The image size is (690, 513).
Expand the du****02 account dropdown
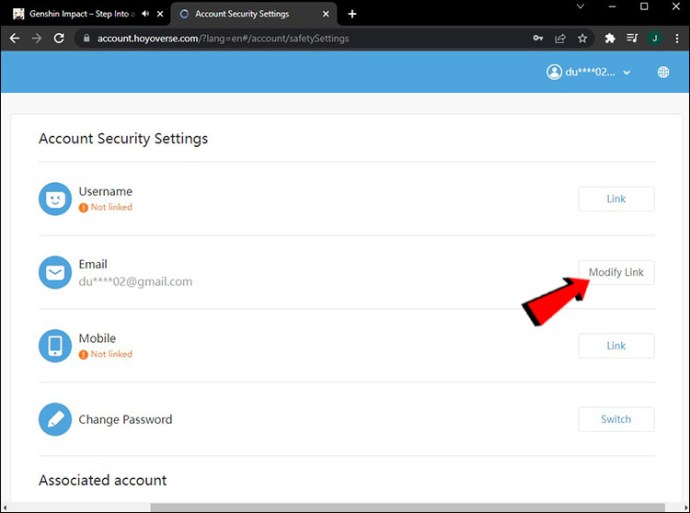[589, 72]
